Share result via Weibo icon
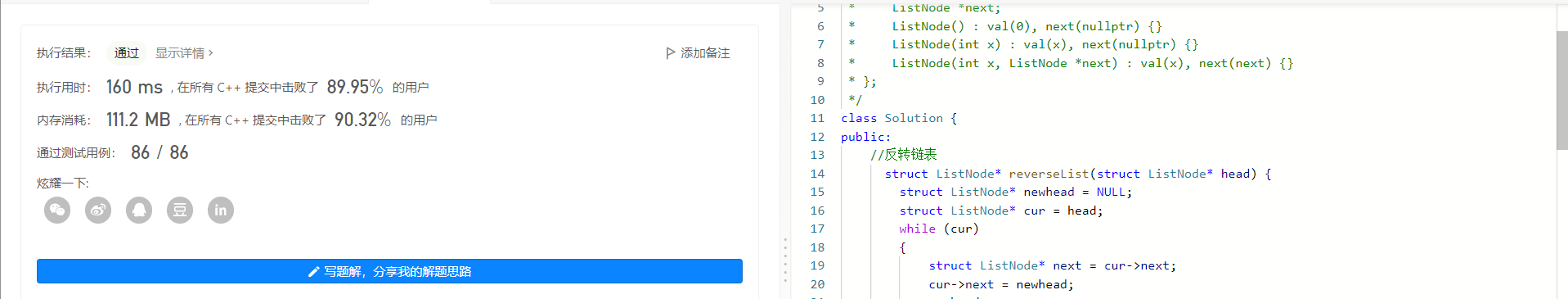Image resolution: width=1568 pixels, height=299 pixels. coord(98,211)
